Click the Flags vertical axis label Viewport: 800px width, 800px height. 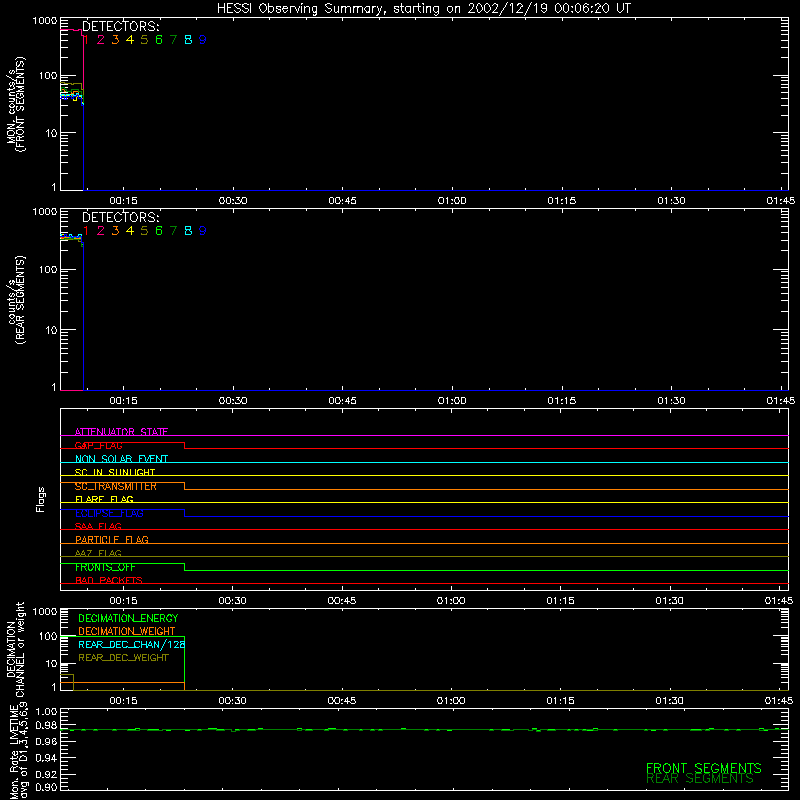[41, 499]
